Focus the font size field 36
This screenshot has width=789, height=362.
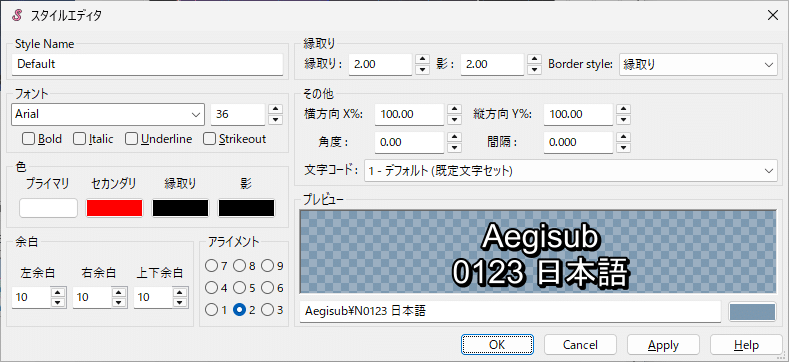pos(238,115)
